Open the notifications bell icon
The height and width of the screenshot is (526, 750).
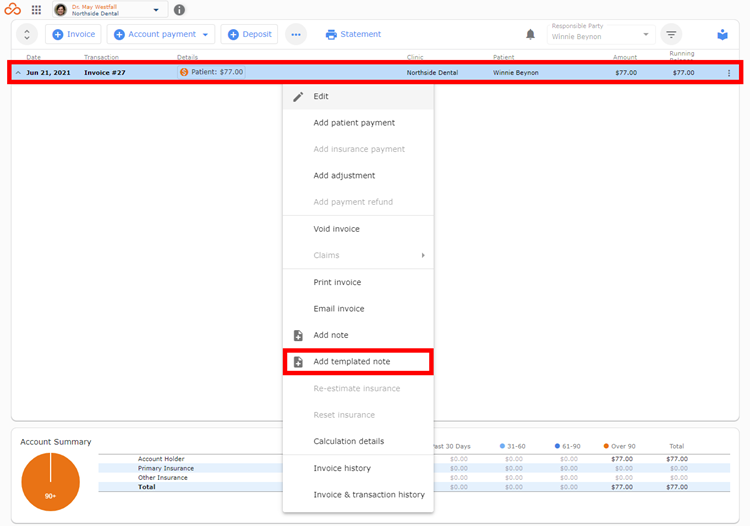(x=530, y=34)
